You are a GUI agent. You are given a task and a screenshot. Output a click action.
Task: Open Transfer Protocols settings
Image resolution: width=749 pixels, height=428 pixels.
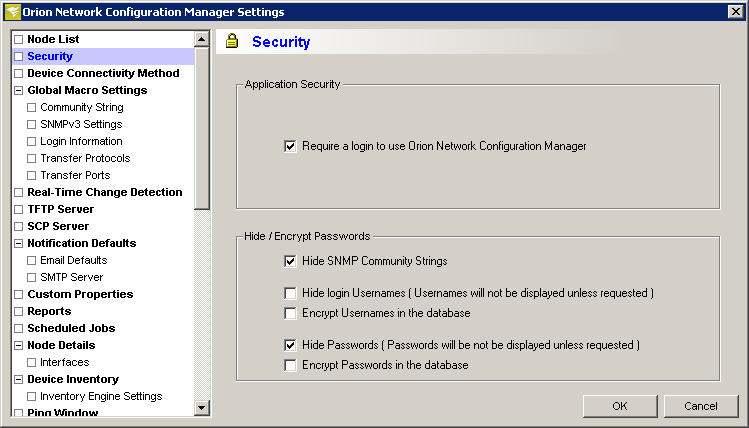(85, 158)
